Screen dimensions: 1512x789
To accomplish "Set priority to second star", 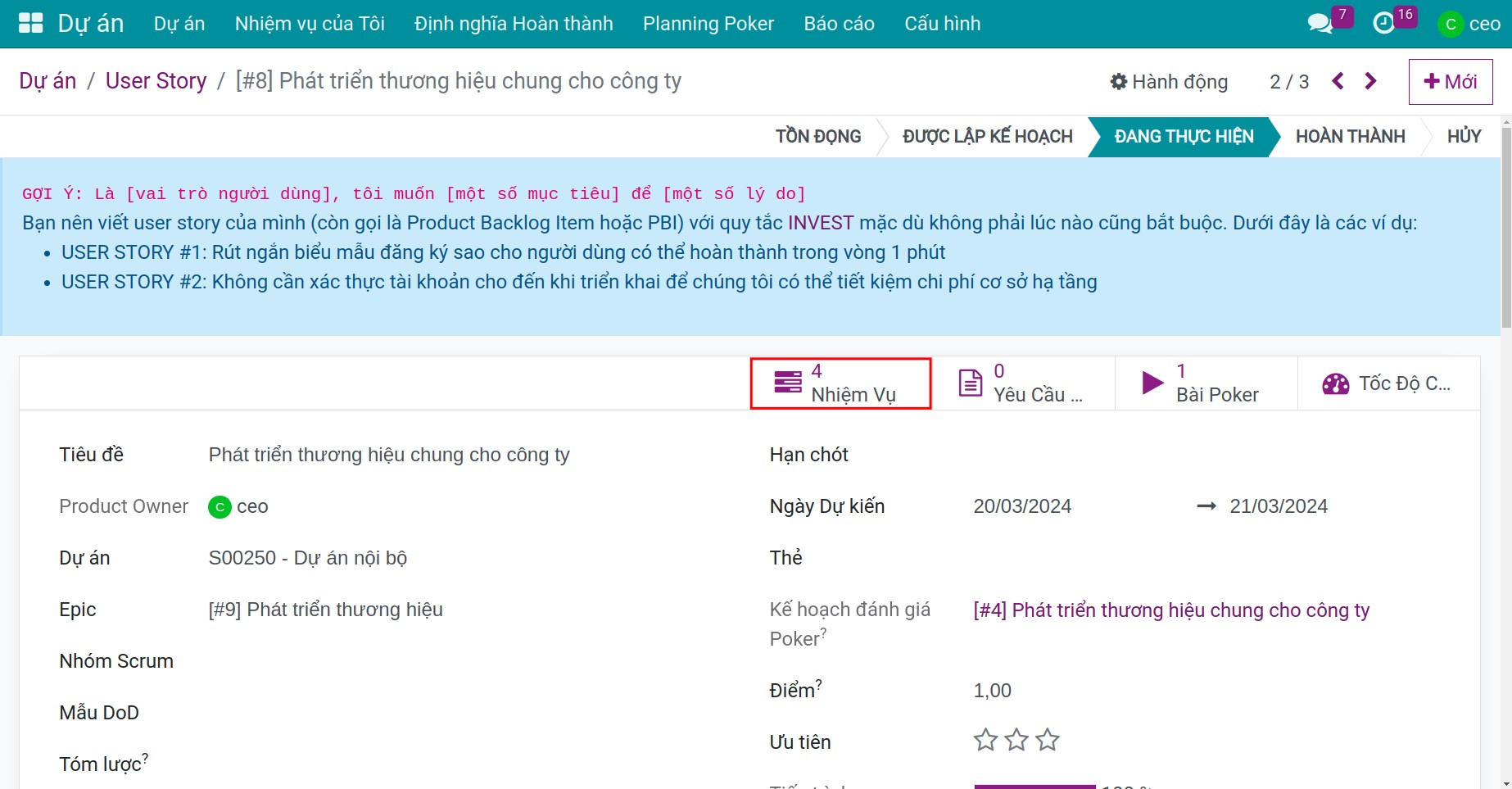I will click(1016, 741).
